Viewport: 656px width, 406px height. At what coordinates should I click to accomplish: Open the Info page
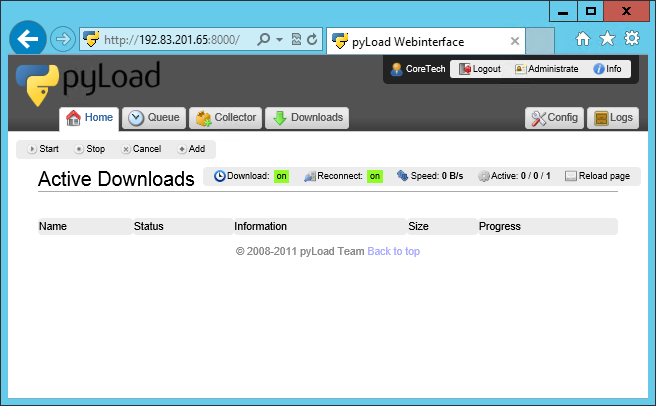coord(607,69)
